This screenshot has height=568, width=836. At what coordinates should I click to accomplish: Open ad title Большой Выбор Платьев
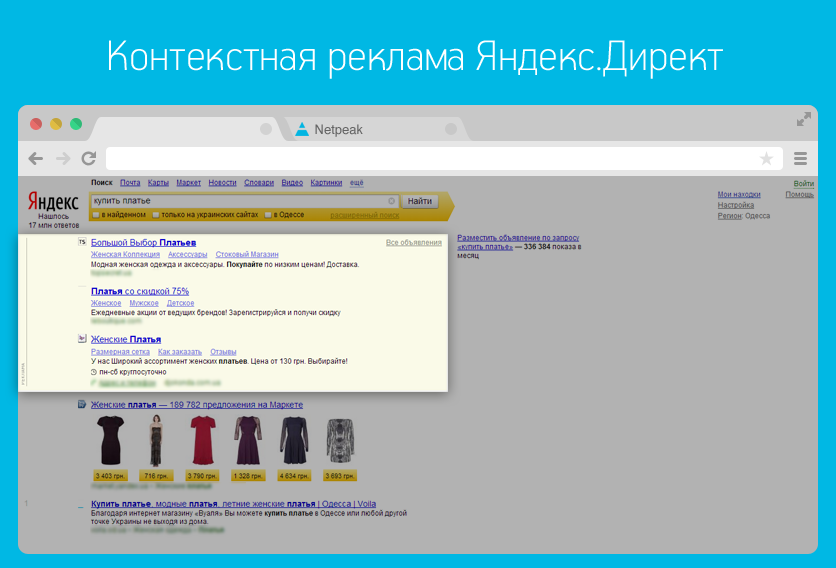coord(143,243)
